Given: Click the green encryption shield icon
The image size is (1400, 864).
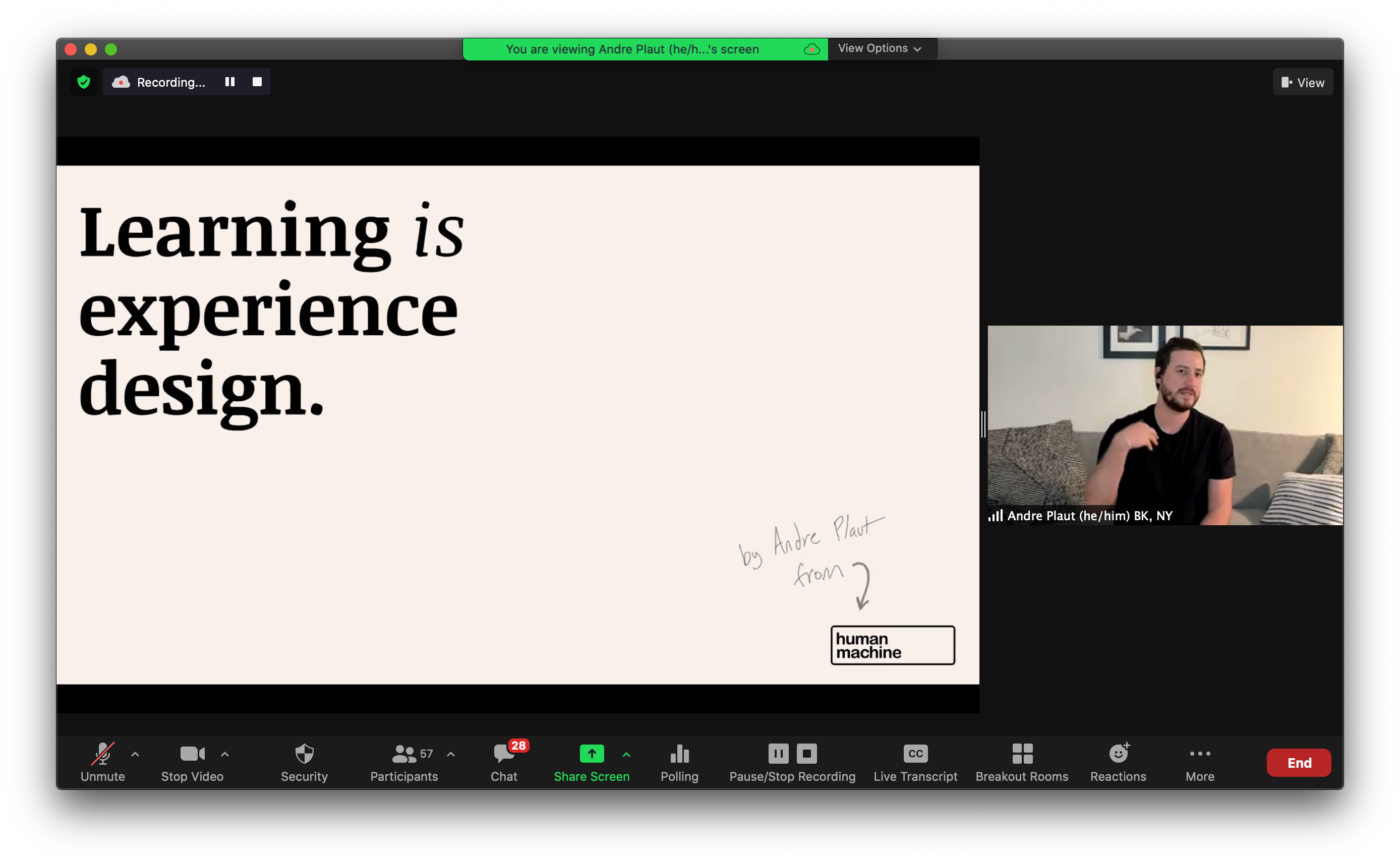Looking at the screenshot, I should click(x=84, y=82).
